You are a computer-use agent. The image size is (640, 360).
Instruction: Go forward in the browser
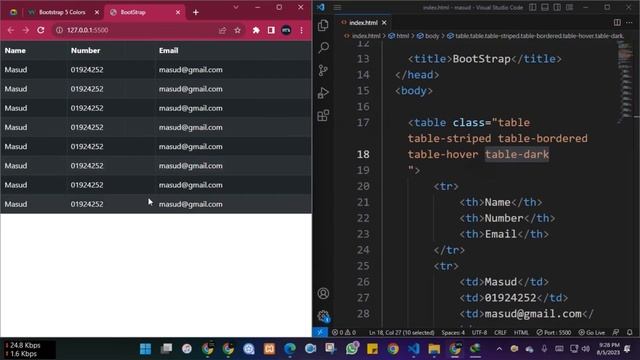point(25,30)
